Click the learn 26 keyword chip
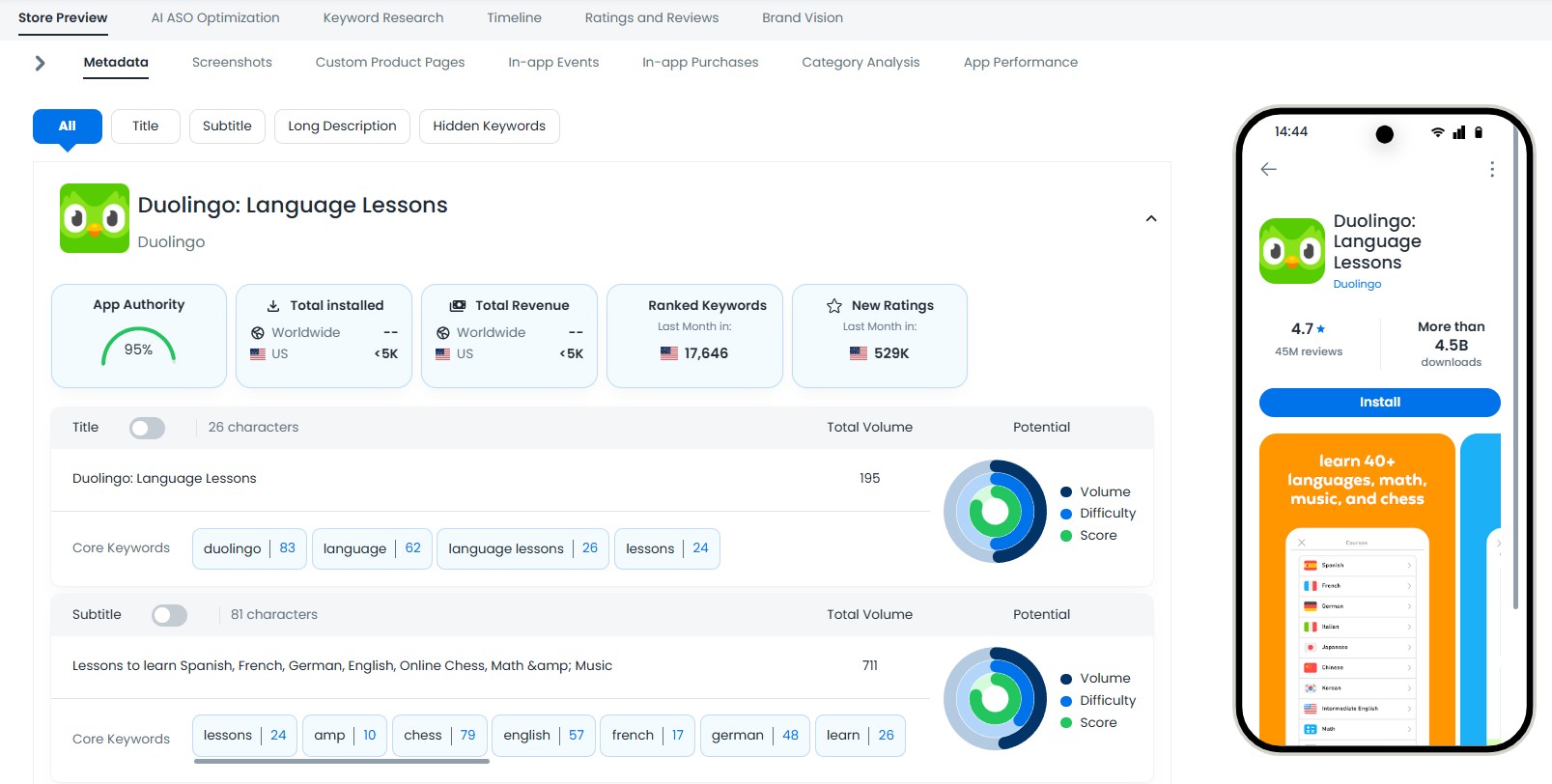 (861, 736)
